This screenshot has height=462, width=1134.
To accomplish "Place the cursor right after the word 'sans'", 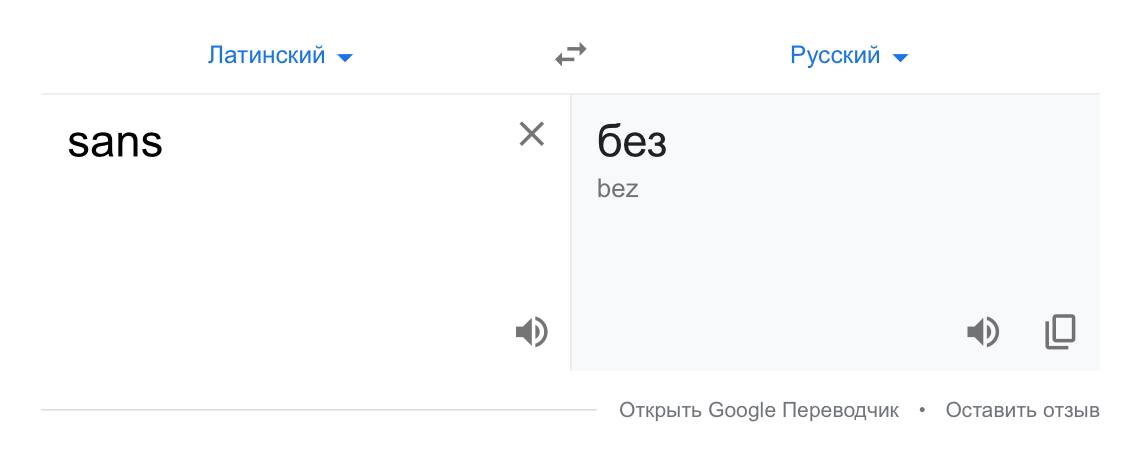I will (x=165, y=142).
